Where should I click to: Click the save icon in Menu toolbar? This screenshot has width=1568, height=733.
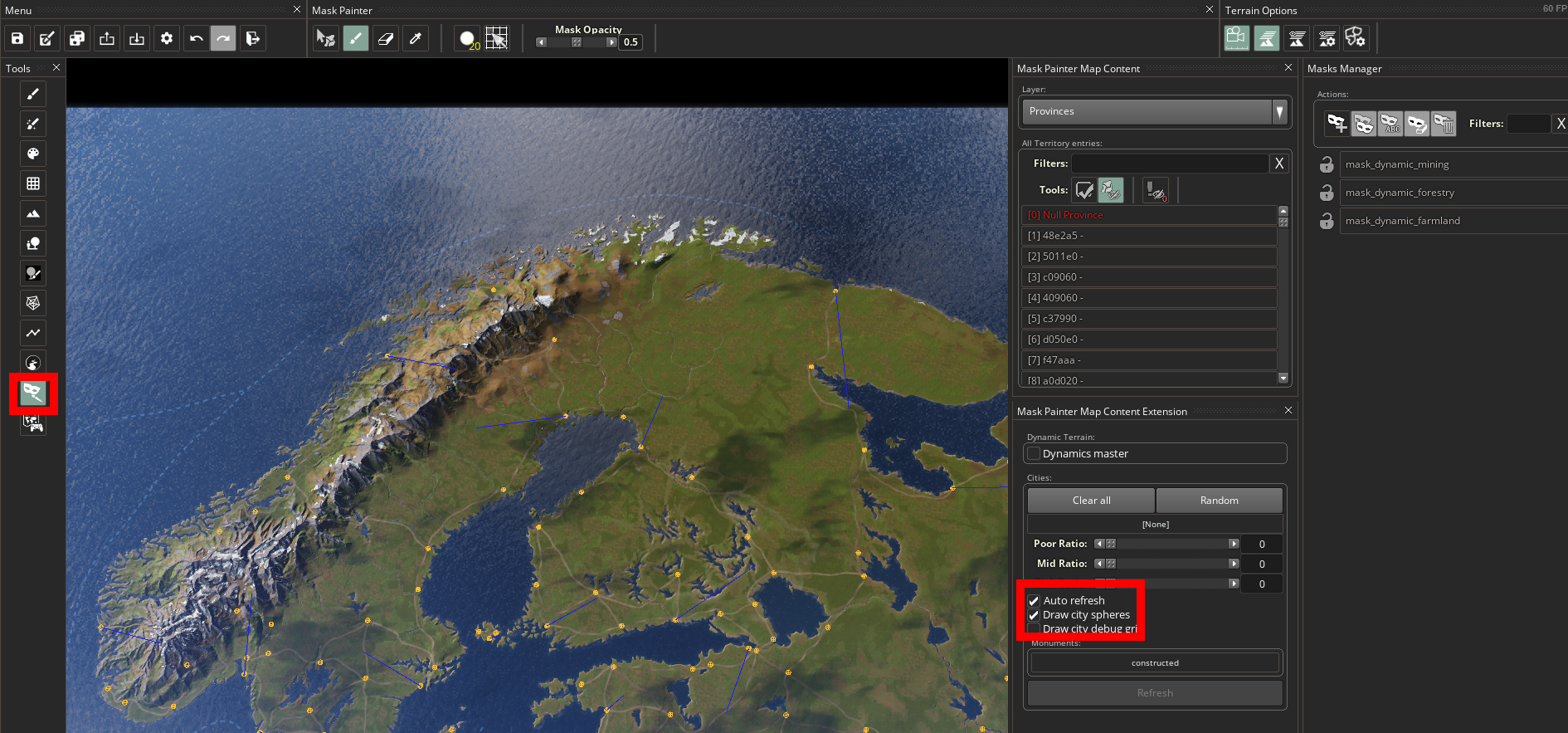[17, 38]
